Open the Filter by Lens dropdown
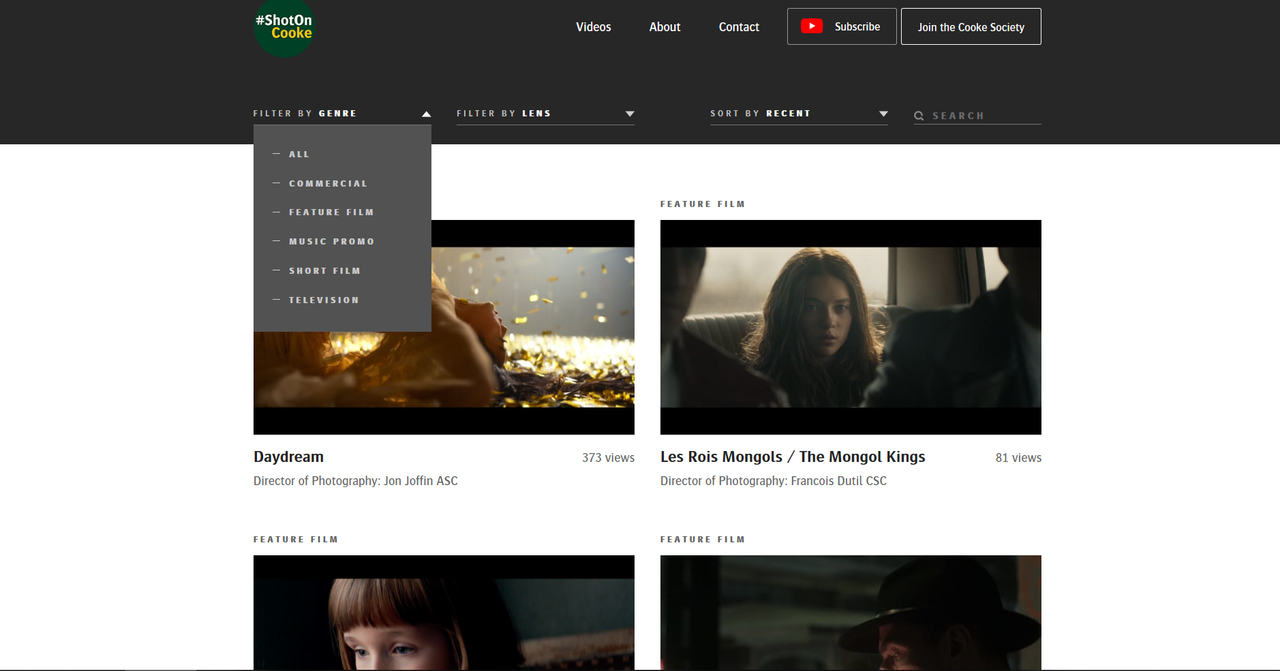The width and height of the screenshot is (1280, 671). pyautogui.click(x=546, y=114)
